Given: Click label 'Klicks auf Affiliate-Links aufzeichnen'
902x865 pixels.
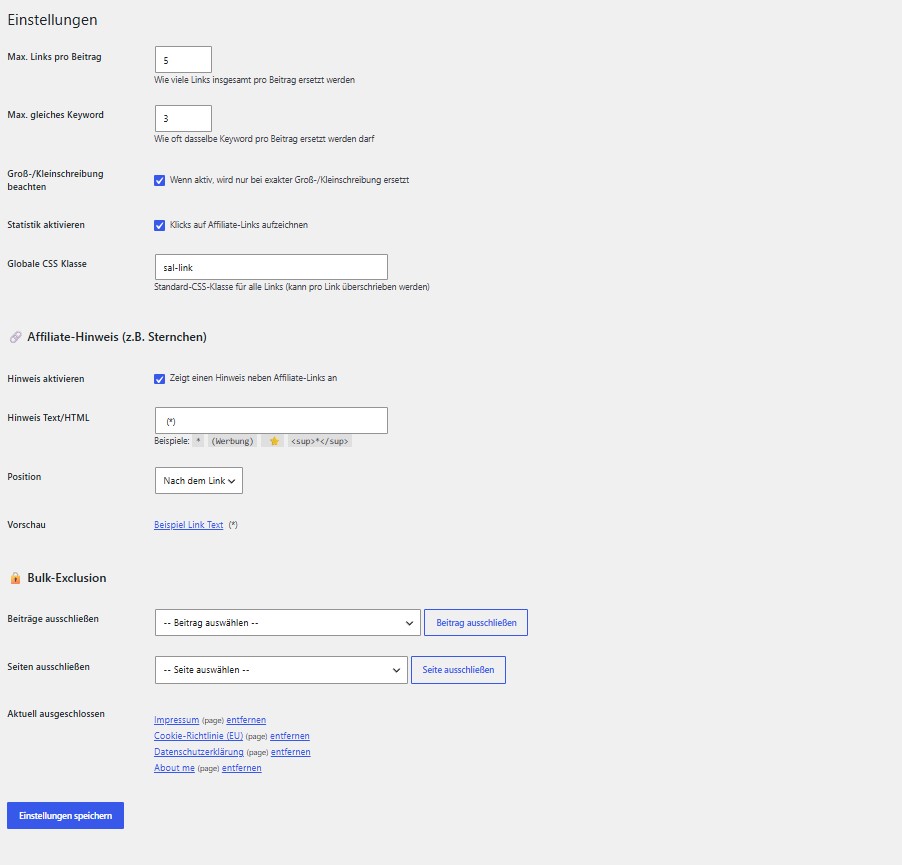Looking at the screenshot, I should [x=239, y=225].
